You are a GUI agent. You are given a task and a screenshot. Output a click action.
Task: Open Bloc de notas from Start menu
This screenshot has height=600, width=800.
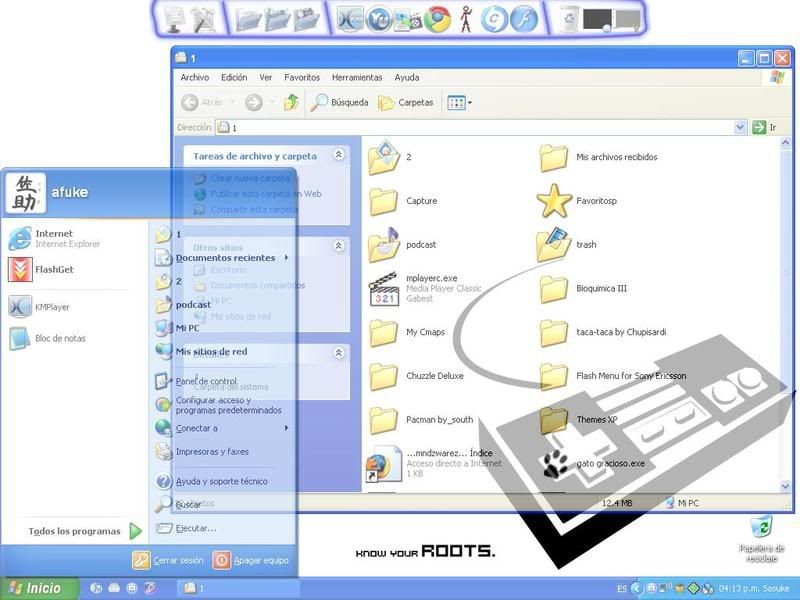click(x=47, y=338)
